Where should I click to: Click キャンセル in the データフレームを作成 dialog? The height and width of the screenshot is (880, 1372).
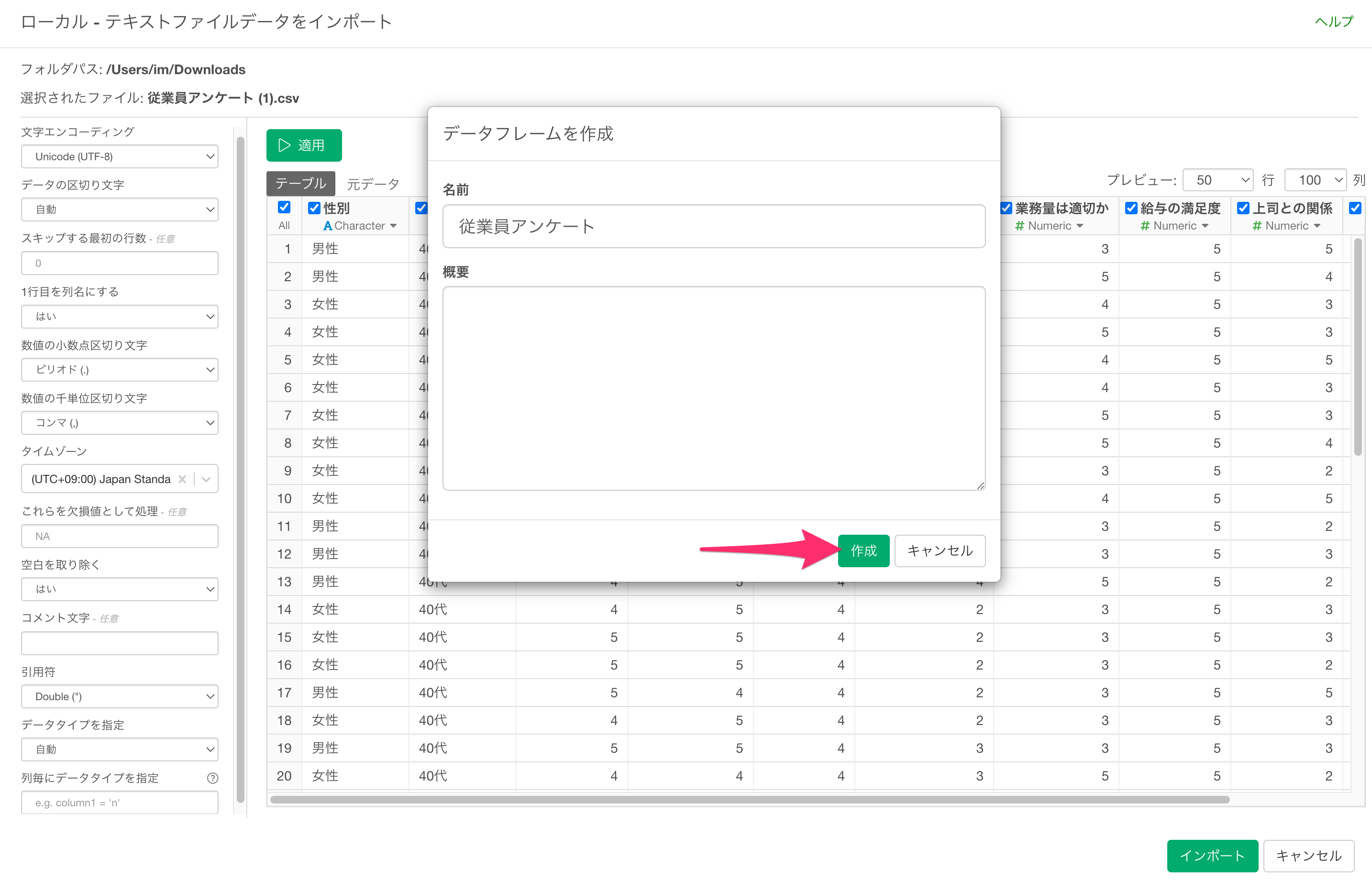click(940, 551)
